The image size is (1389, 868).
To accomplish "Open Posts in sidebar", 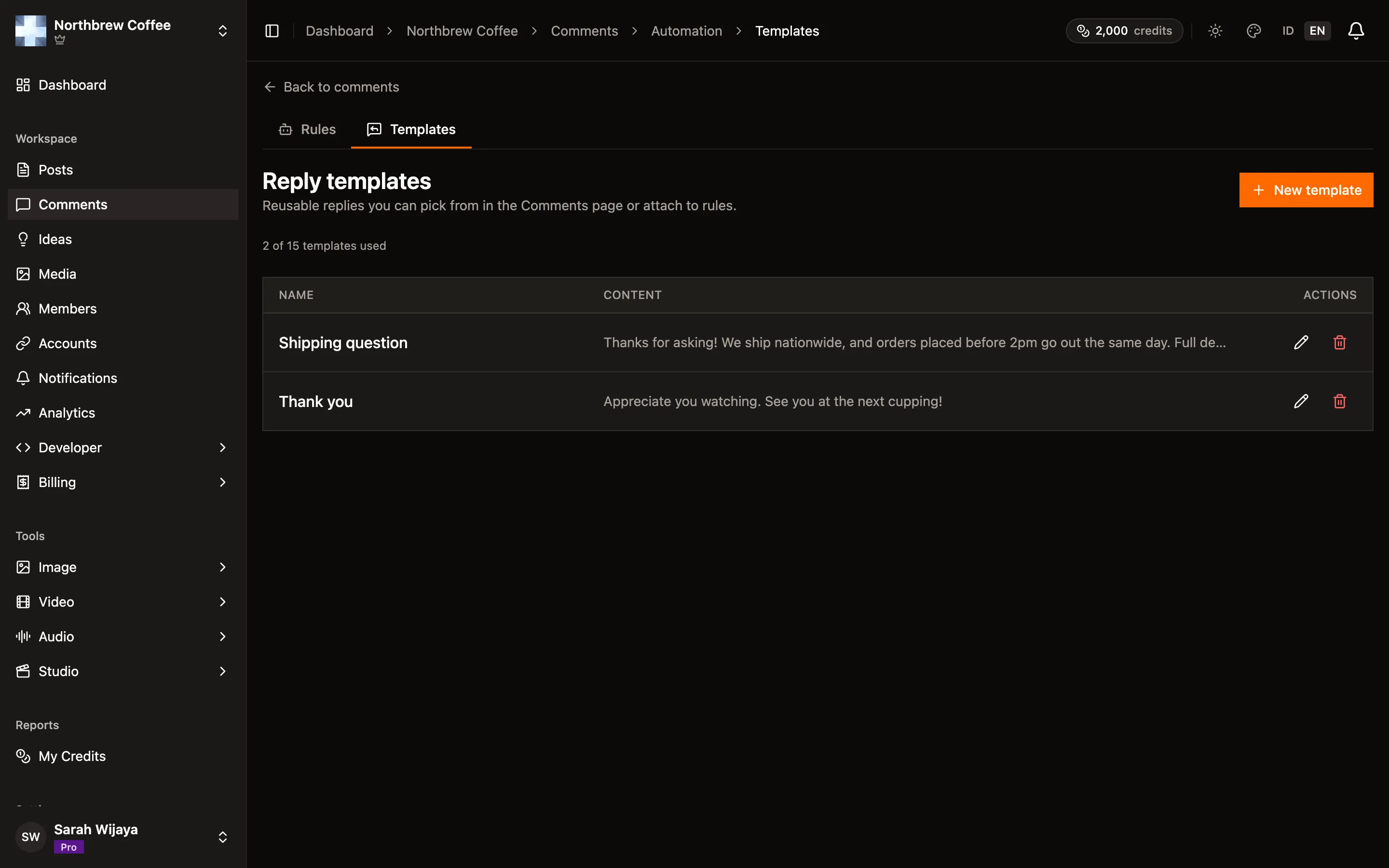I will [x=123, y=170].
